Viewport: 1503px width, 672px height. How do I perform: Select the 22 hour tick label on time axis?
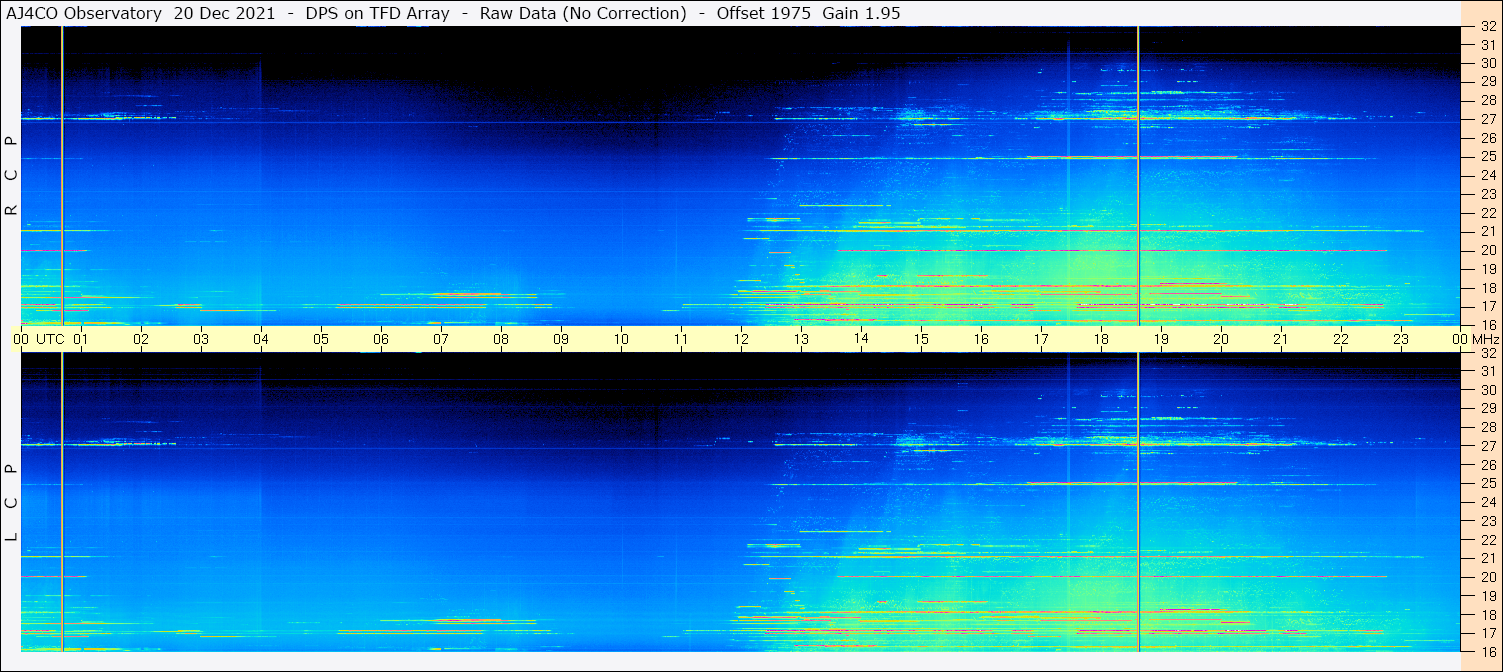point(1341,339)
